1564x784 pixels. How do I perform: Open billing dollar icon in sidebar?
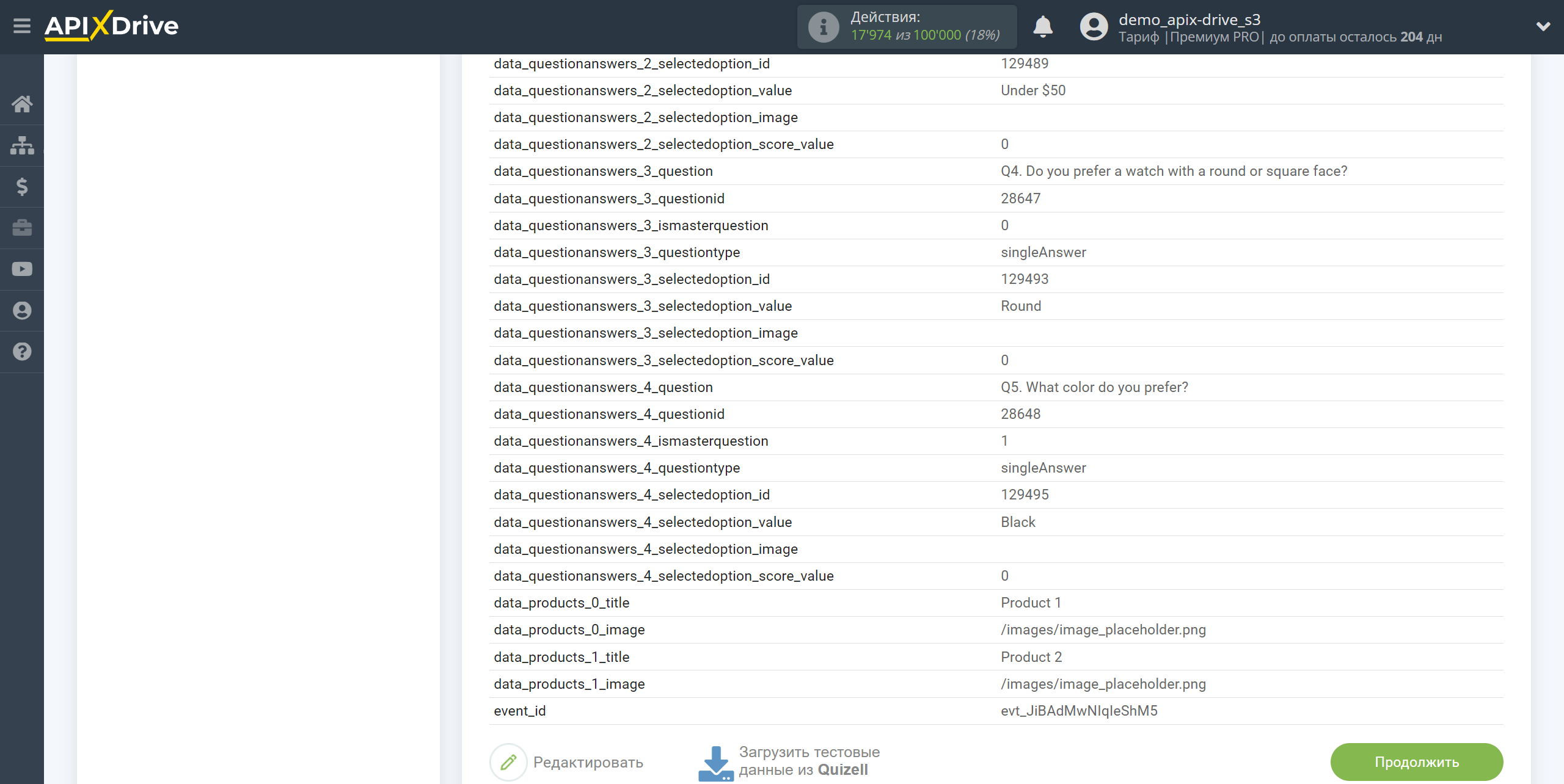click(x=22, y=186)
